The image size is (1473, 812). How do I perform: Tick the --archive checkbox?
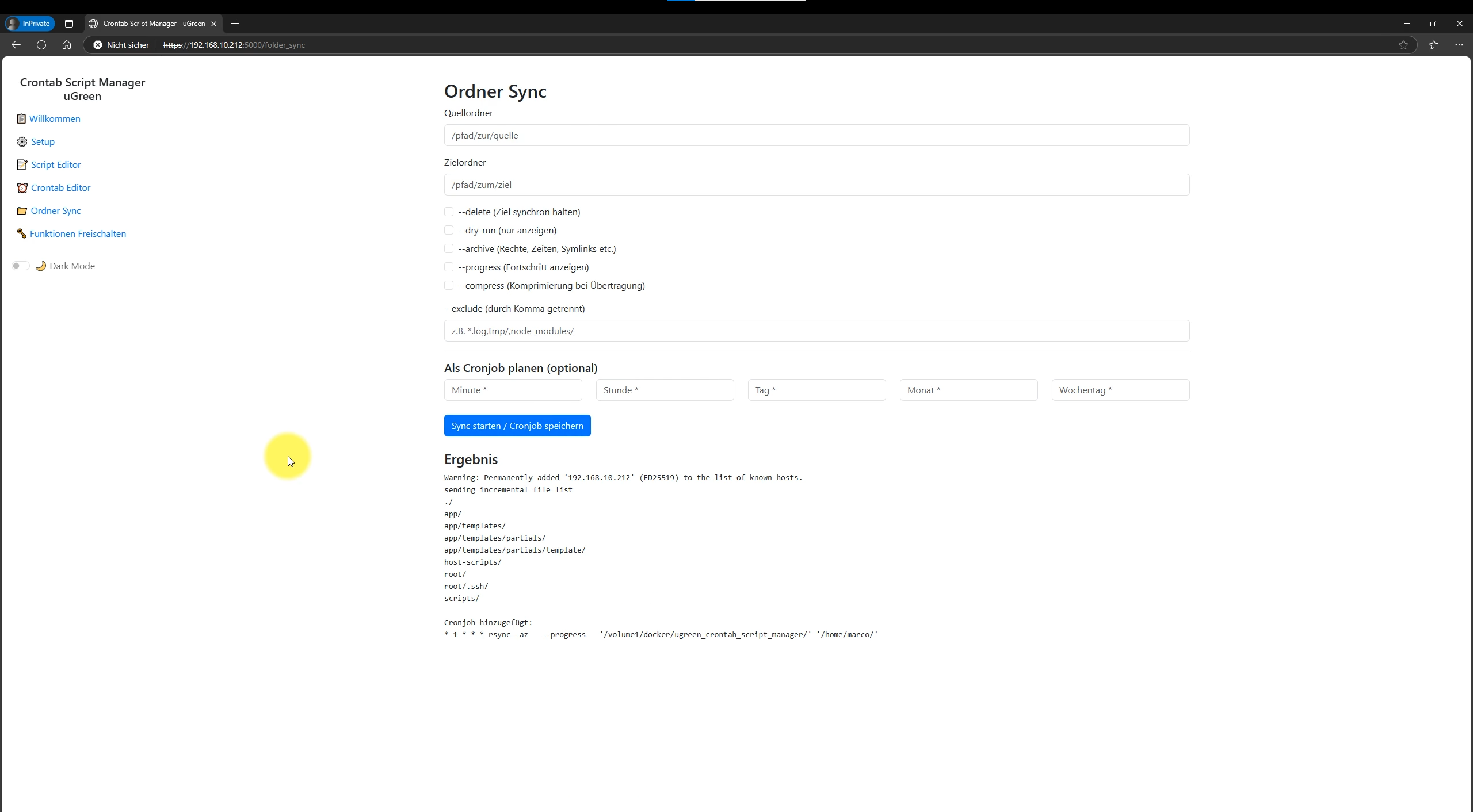(449, 248)
